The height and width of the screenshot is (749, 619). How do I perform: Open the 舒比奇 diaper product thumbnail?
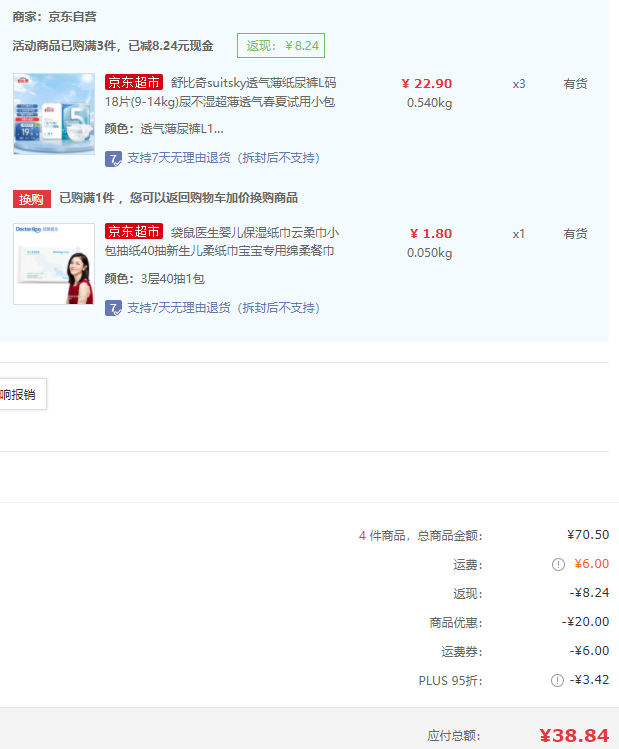point(54,114)
